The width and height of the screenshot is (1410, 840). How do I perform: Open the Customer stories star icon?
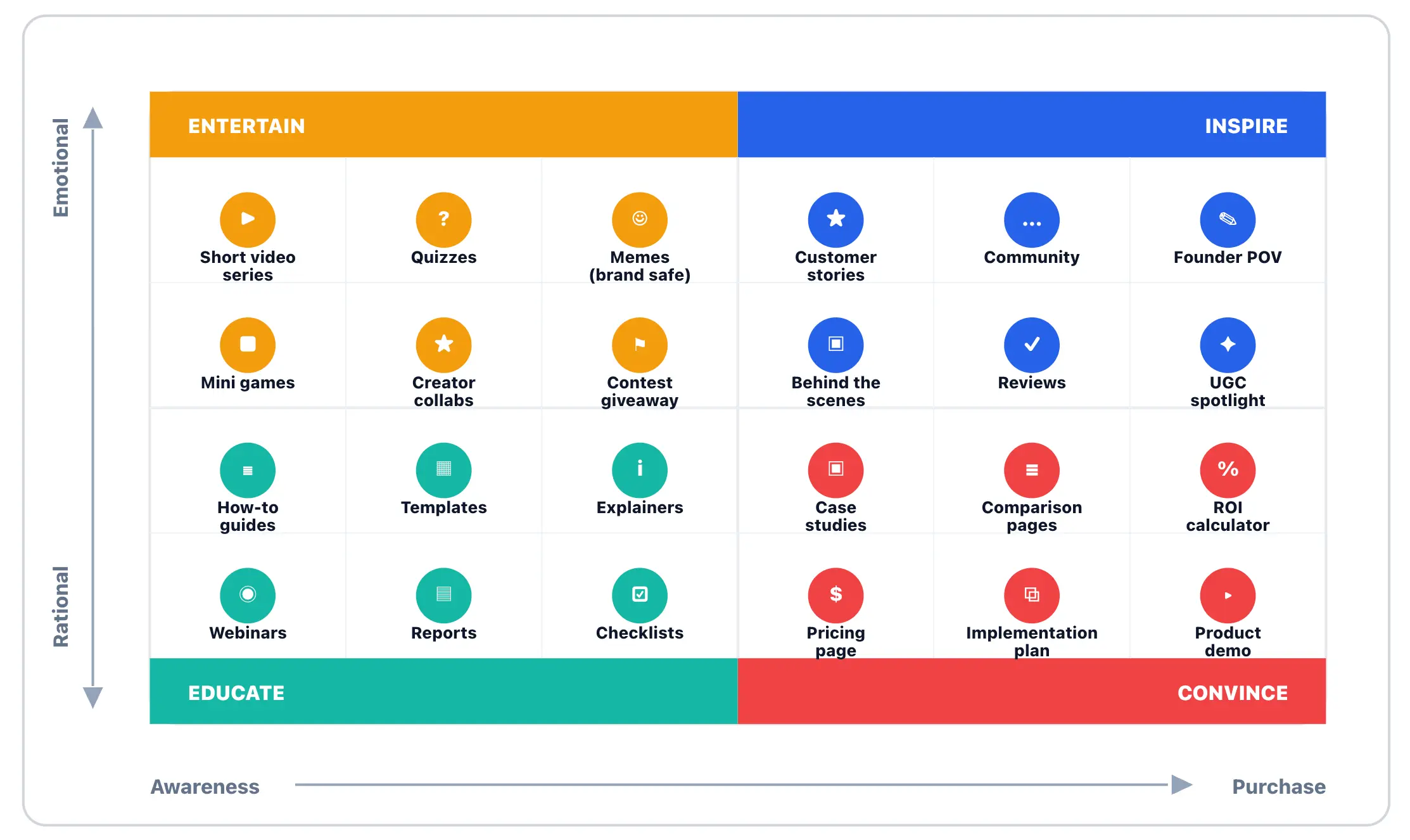coord(835,219)
